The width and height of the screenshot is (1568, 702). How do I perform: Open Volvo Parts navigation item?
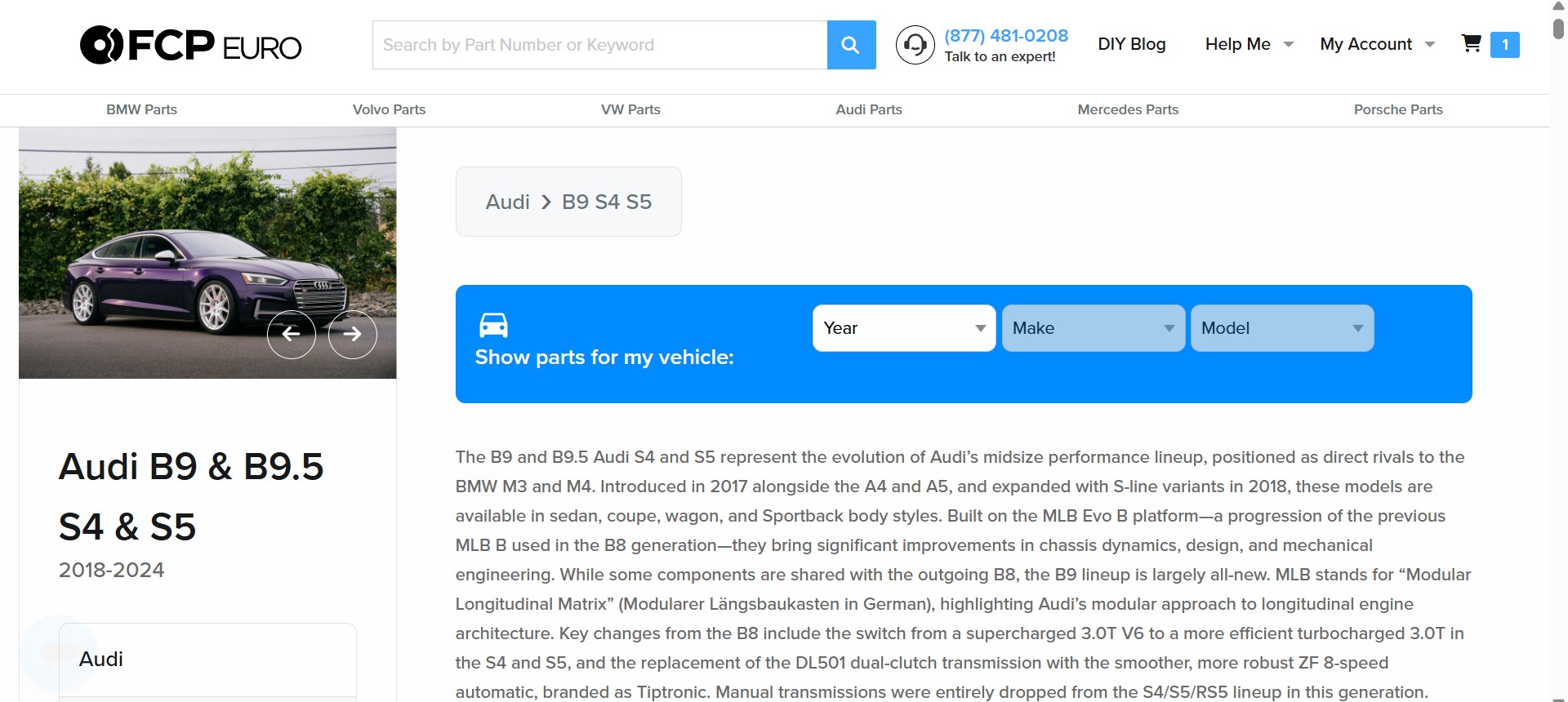[389, 109]
